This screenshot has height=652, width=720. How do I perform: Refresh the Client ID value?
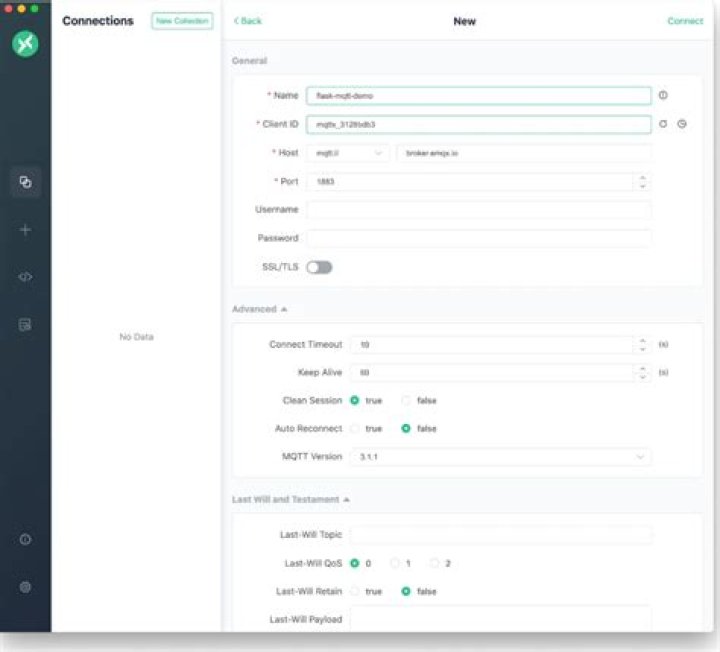pyautogui.click(x=663, y=124)
